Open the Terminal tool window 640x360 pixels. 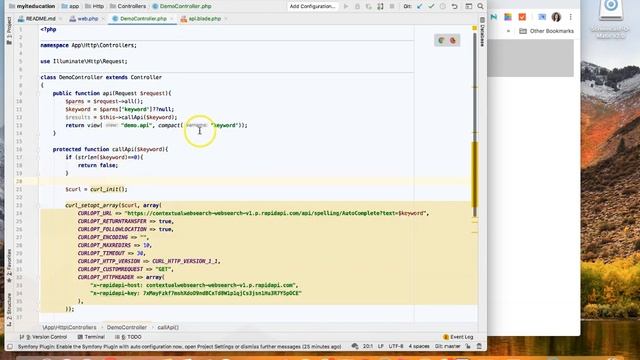coord(91,337)
